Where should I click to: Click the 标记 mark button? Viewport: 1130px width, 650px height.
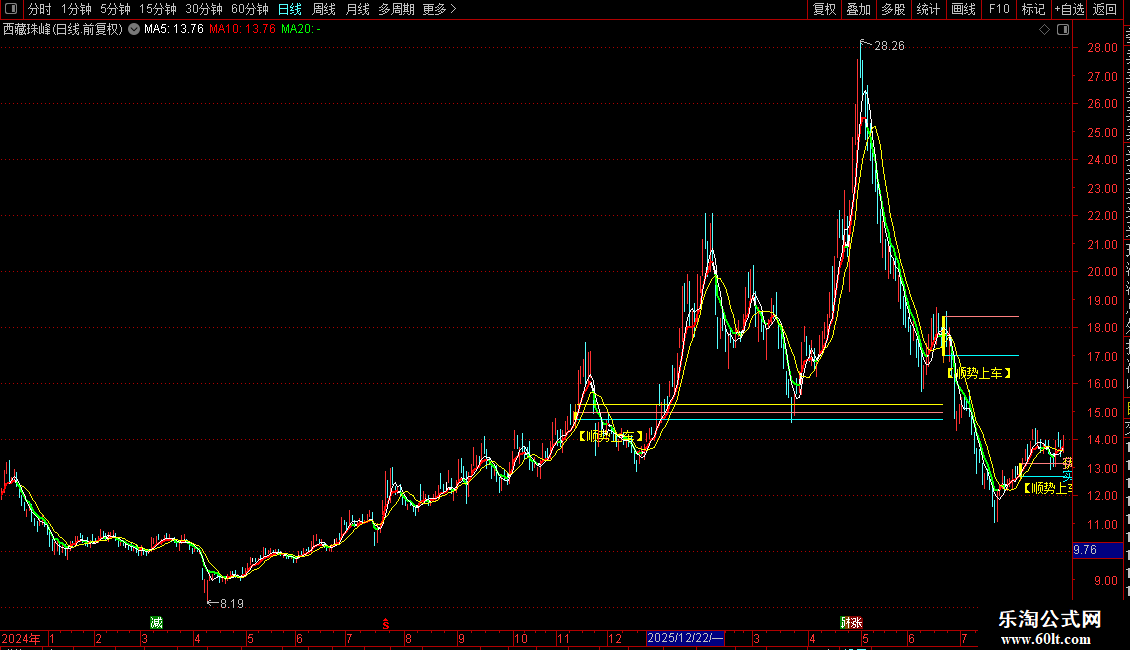(1033, 9)
